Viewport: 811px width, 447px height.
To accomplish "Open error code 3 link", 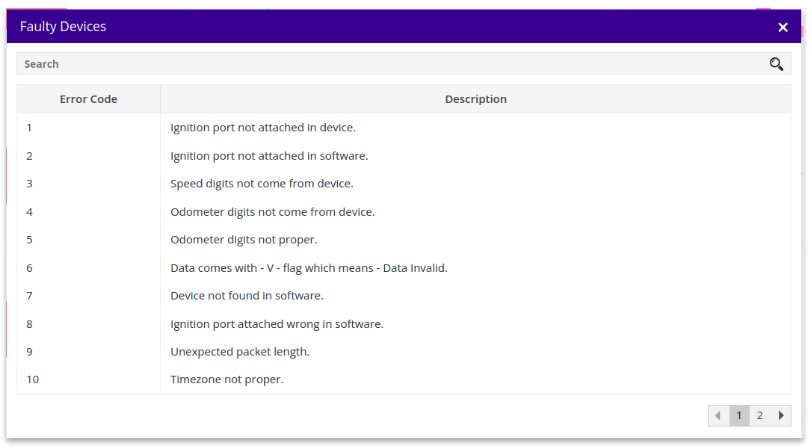I will pos(30,183).
